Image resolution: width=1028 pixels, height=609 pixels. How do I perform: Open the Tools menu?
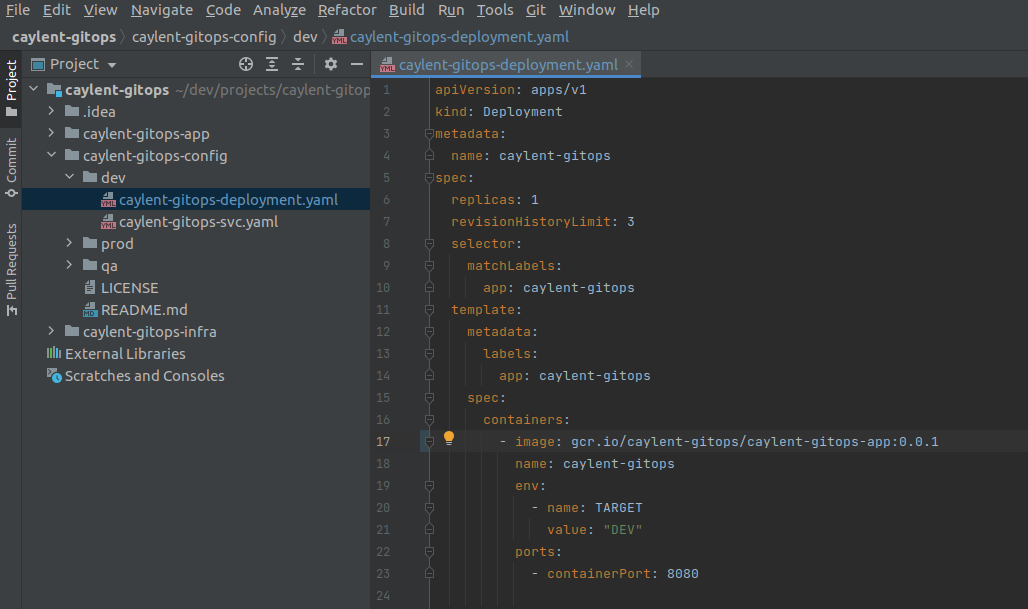[x=495, y=10]
